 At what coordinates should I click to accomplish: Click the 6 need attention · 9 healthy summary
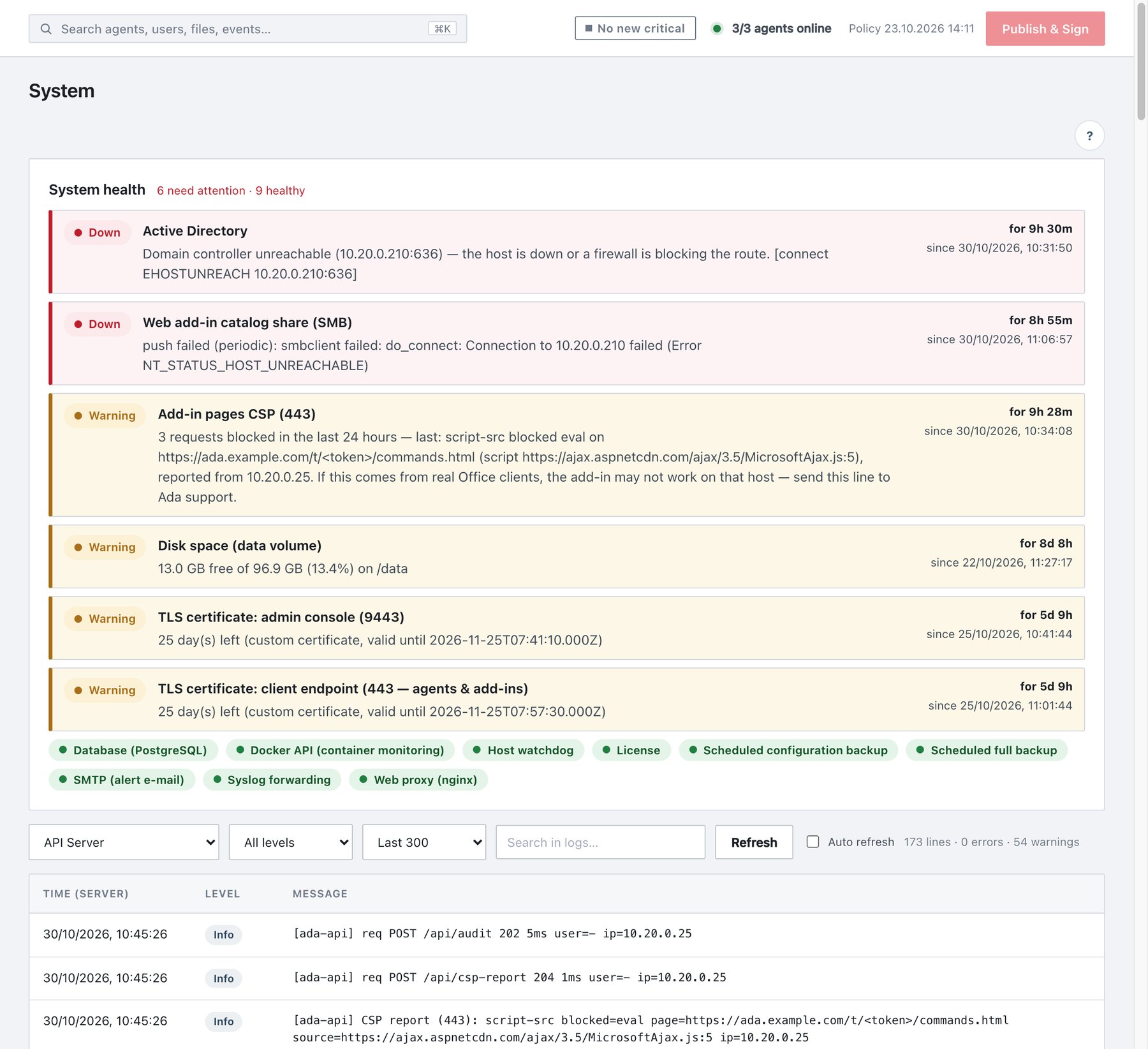pyautogui.click(x=231, y=191)
